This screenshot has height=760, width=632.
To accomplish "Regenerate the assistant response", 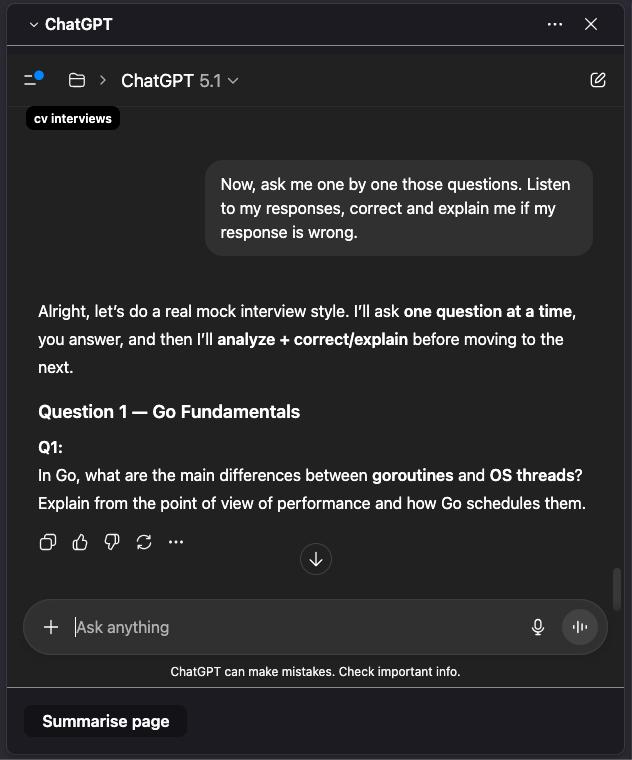I will point(144,542).
